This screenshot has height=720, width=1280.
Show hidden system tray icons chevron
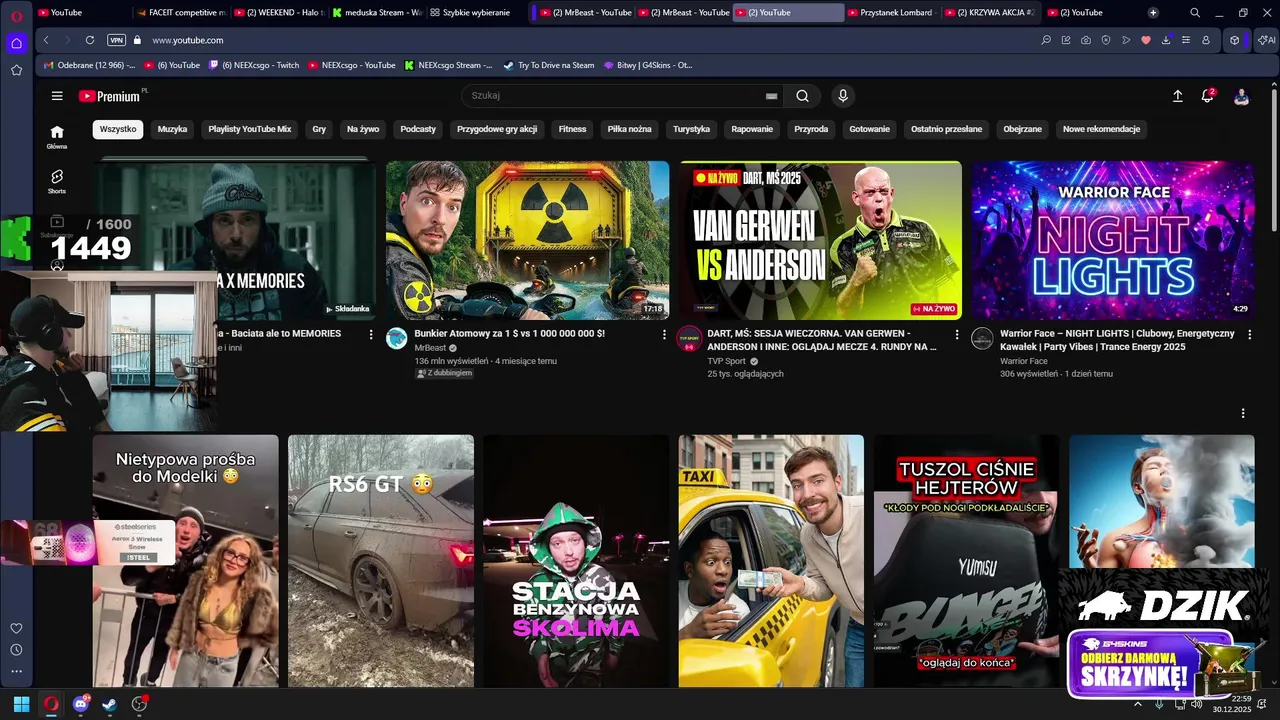click(1137, 703)
